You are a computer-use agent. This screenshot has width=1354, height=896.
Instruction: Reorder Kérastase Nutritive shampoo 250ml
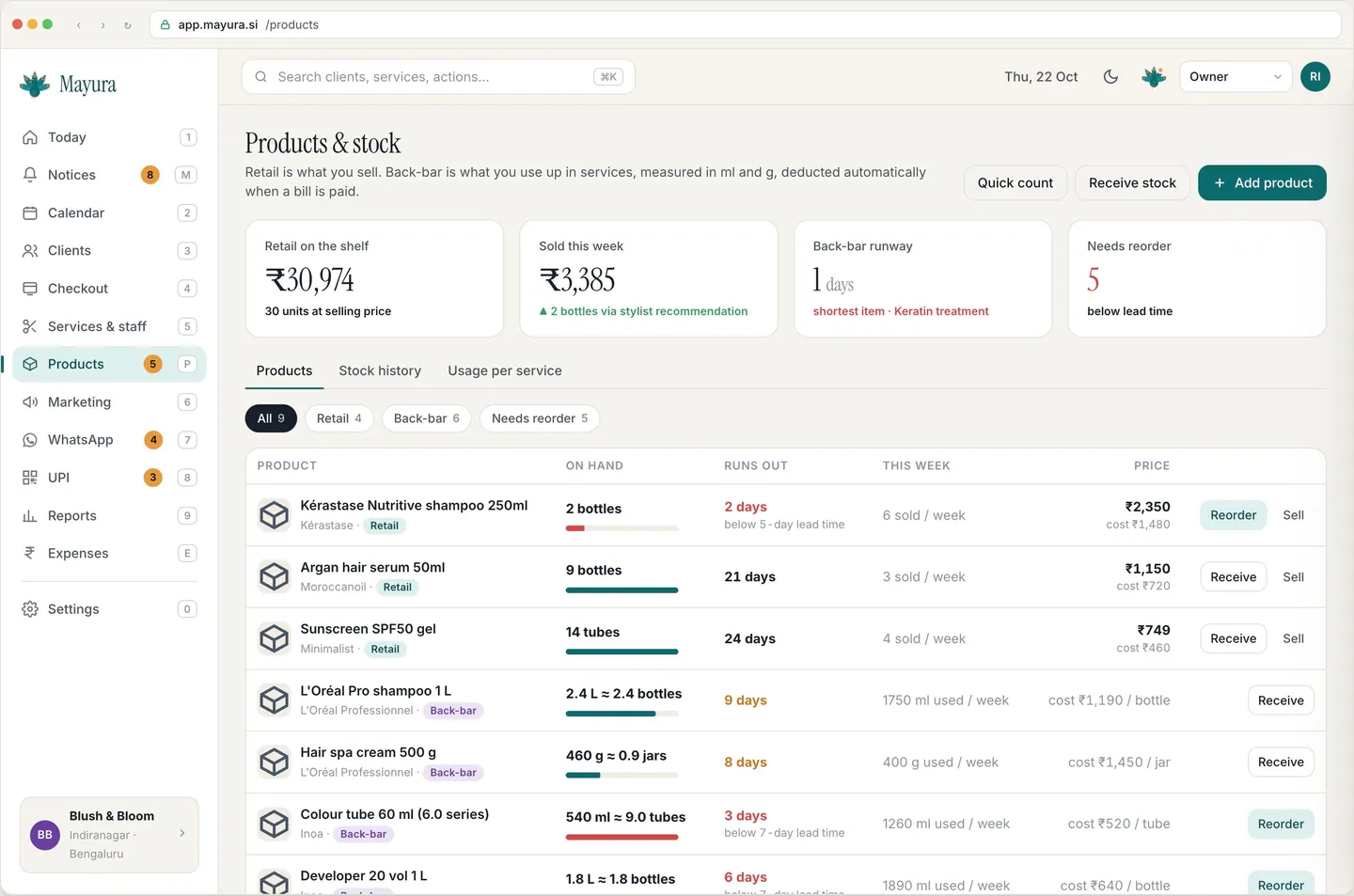pos(1234,515)
